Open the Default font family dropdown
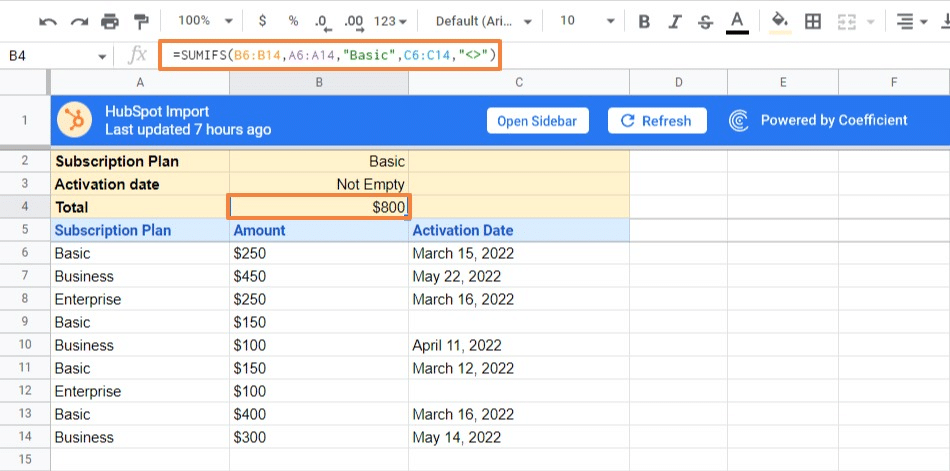The image size is (950, 471). (x=485, y=21)
